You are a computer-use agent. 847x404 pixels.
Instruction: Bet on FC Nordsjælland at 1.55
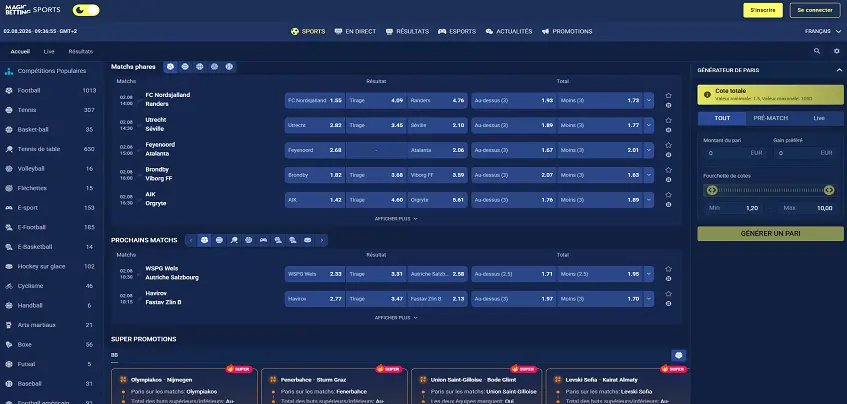(x=314, y=100)
